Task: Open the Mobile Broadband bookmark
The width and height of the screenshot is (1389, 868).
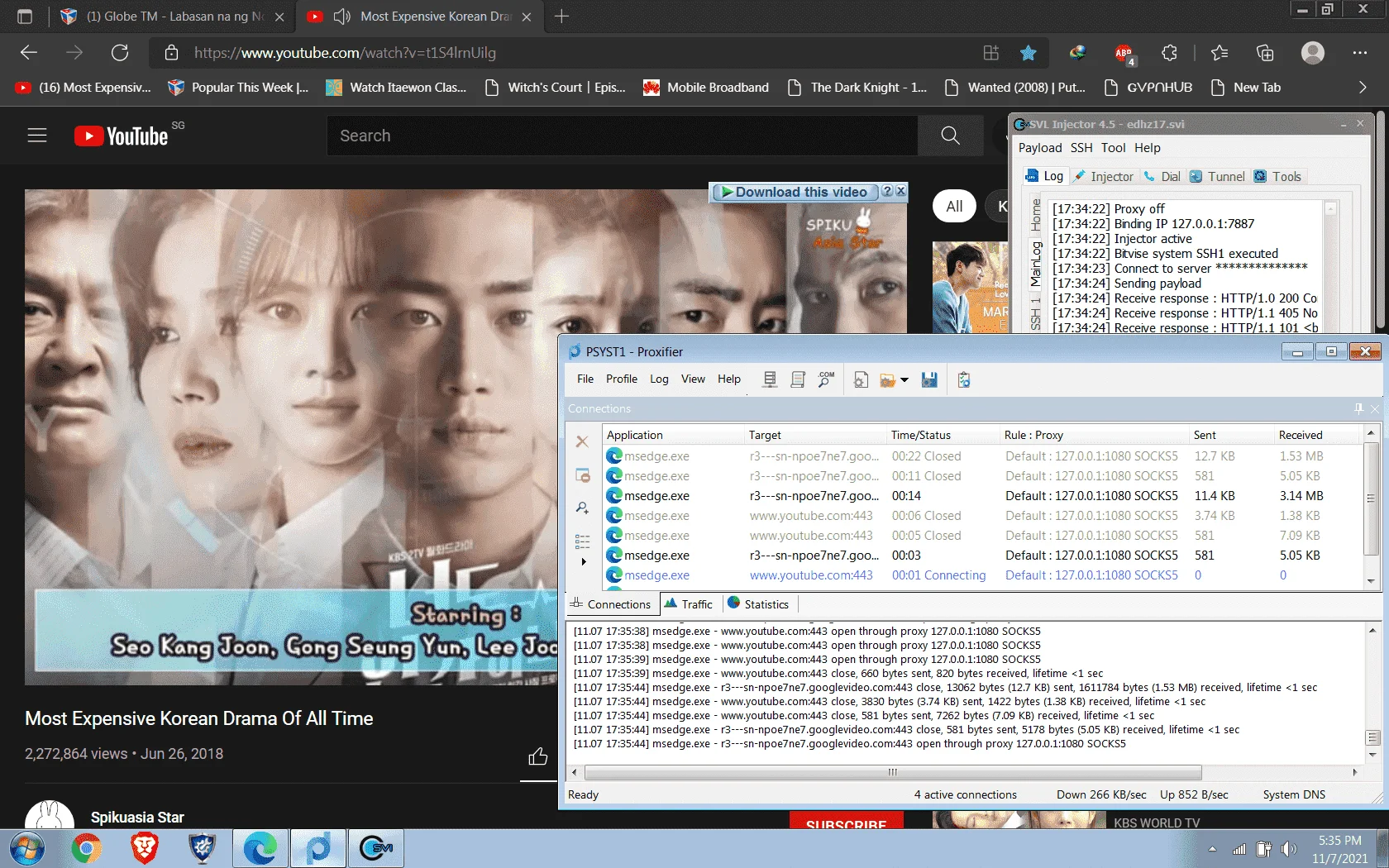Action: 707,88
